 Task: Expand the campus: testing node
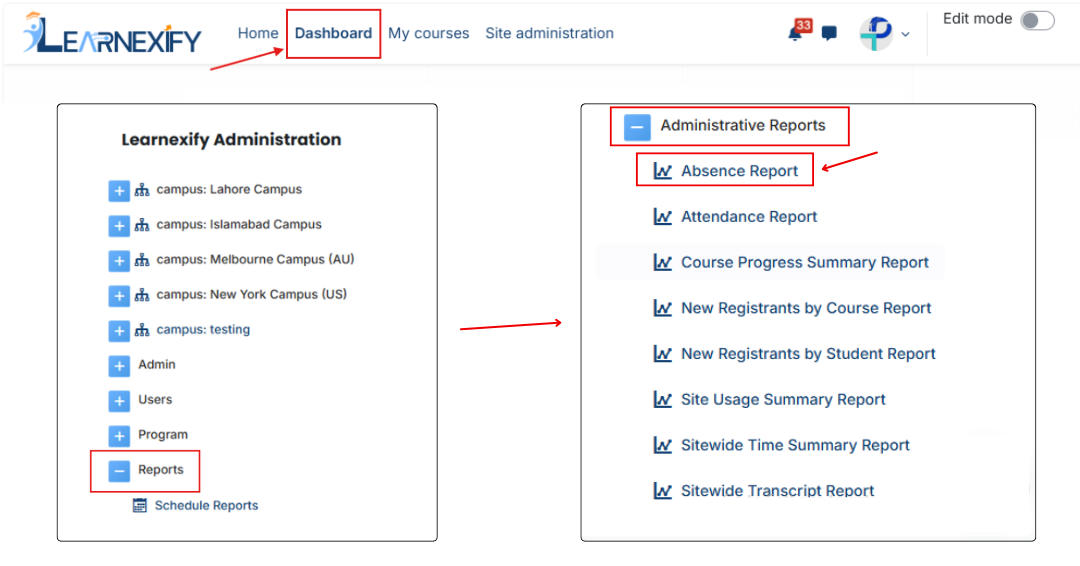(119, 331)
